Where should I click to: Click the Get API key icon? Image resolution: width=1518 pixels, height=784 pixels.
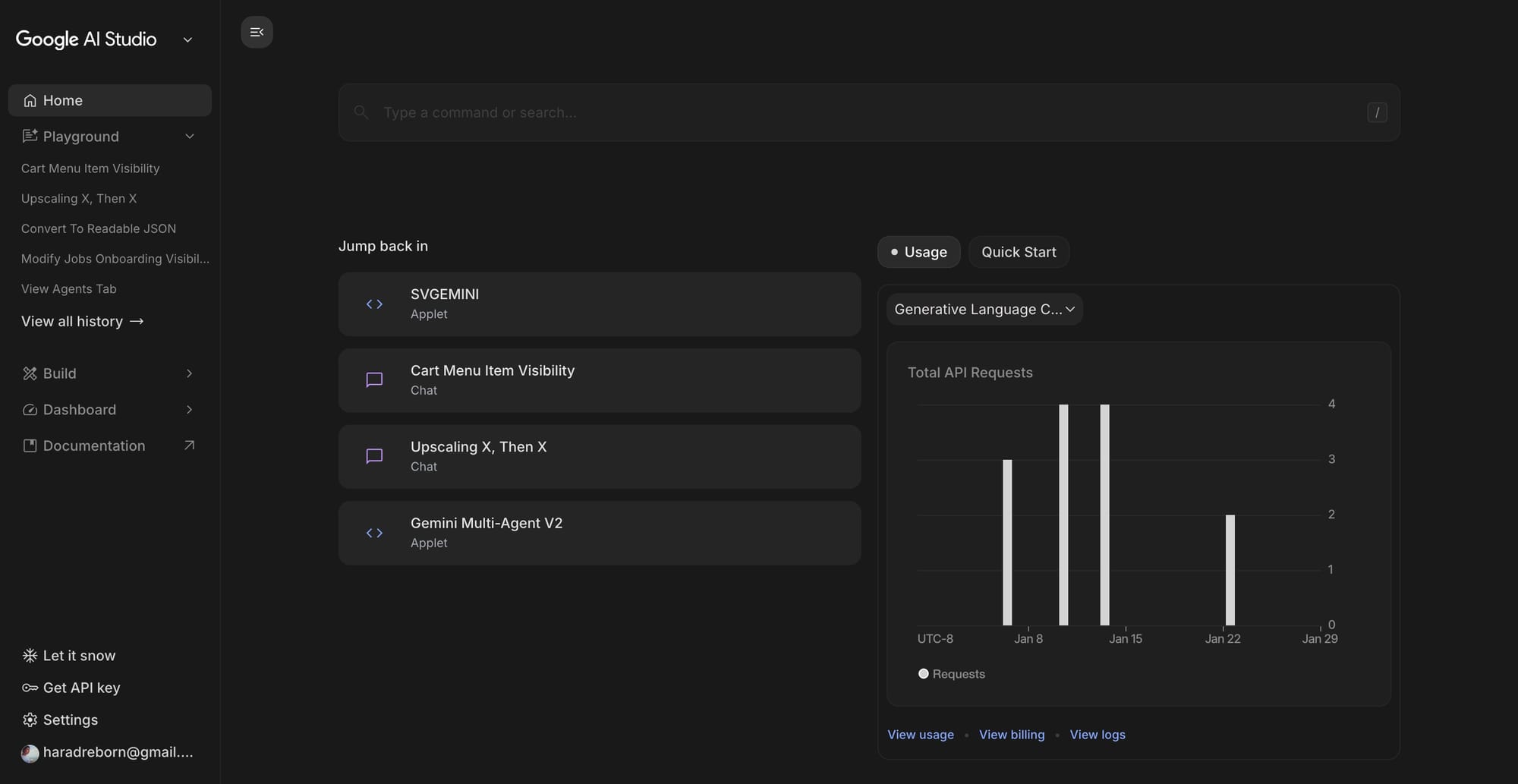point(29,688)
